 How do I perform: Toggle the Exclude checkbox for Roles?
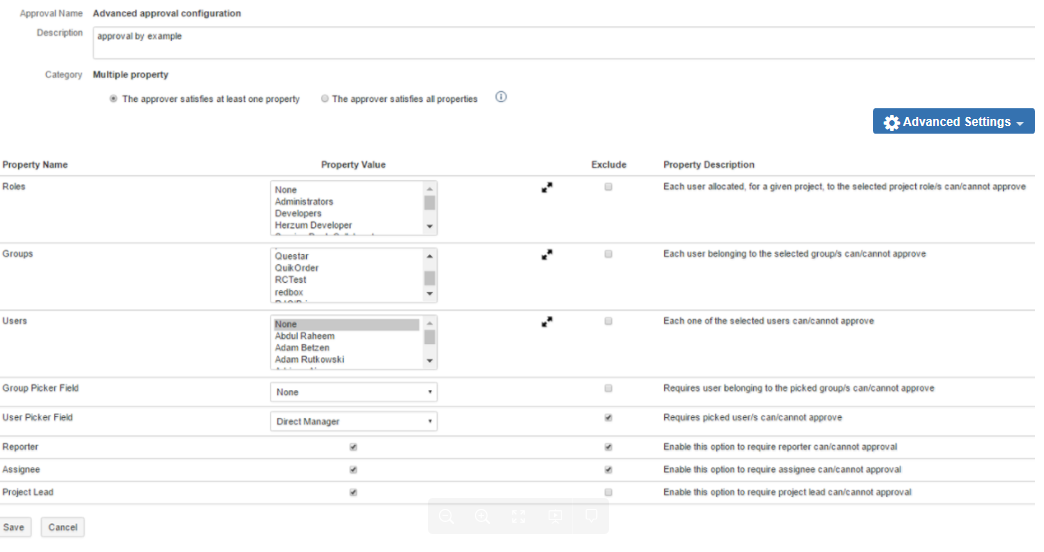[x=609, y=187]
